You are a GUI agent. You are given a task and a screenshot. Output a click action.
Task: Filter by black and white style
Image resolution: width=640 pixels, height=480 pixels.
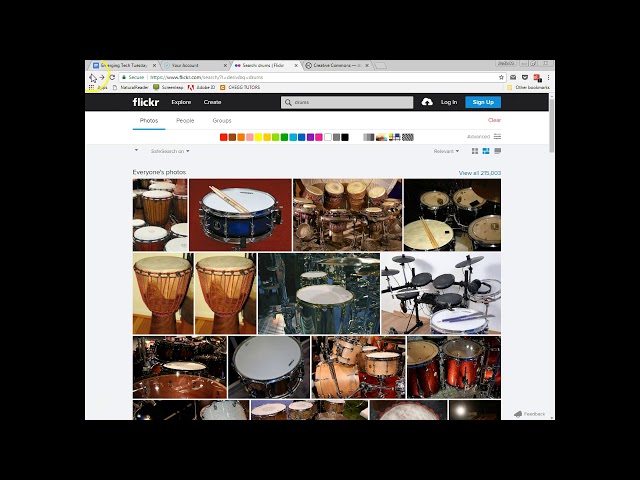point(369,137)
